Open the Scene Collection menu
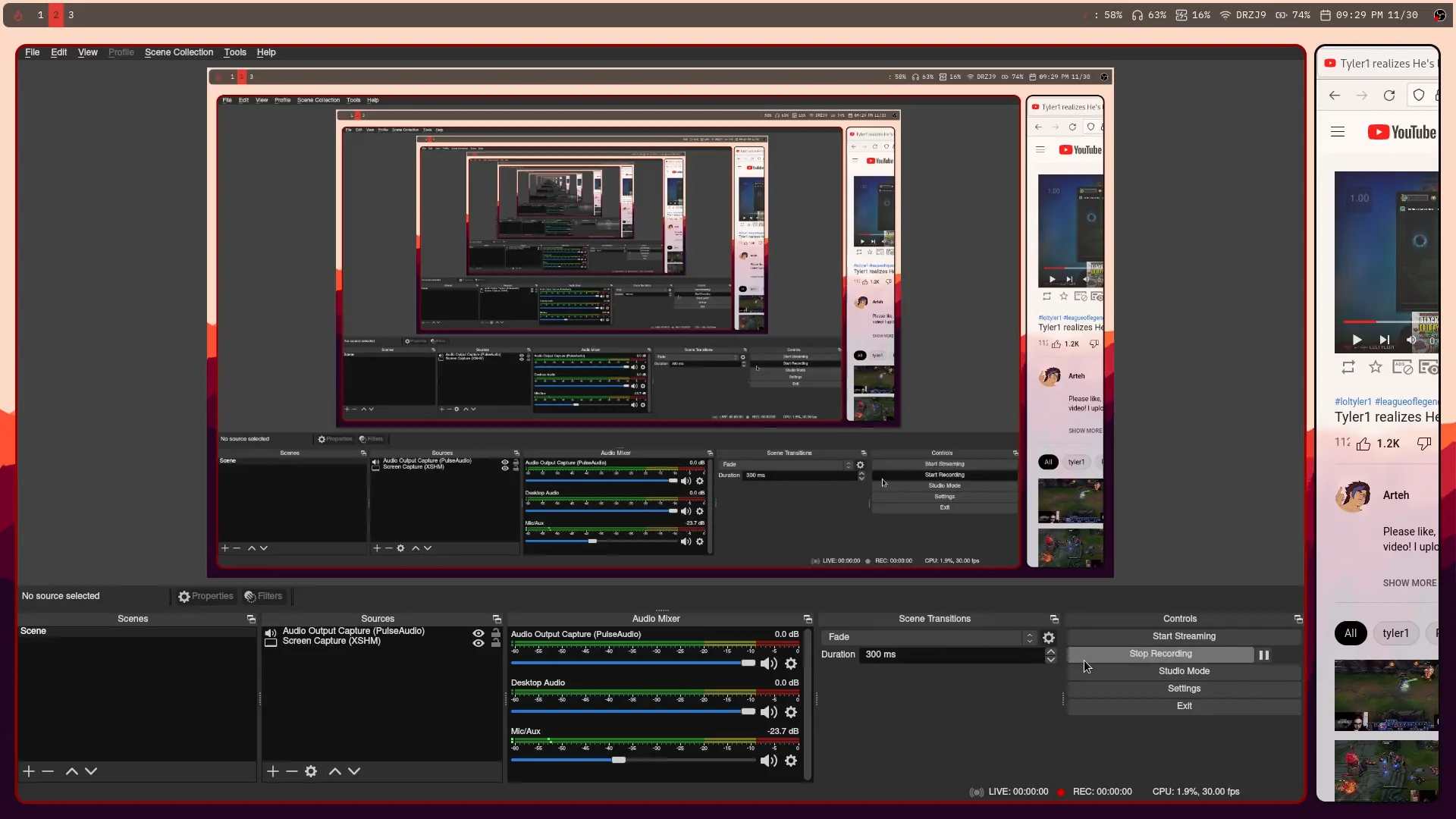The width and height of the screenshot is (1456, 819). (x=178, y=52)
